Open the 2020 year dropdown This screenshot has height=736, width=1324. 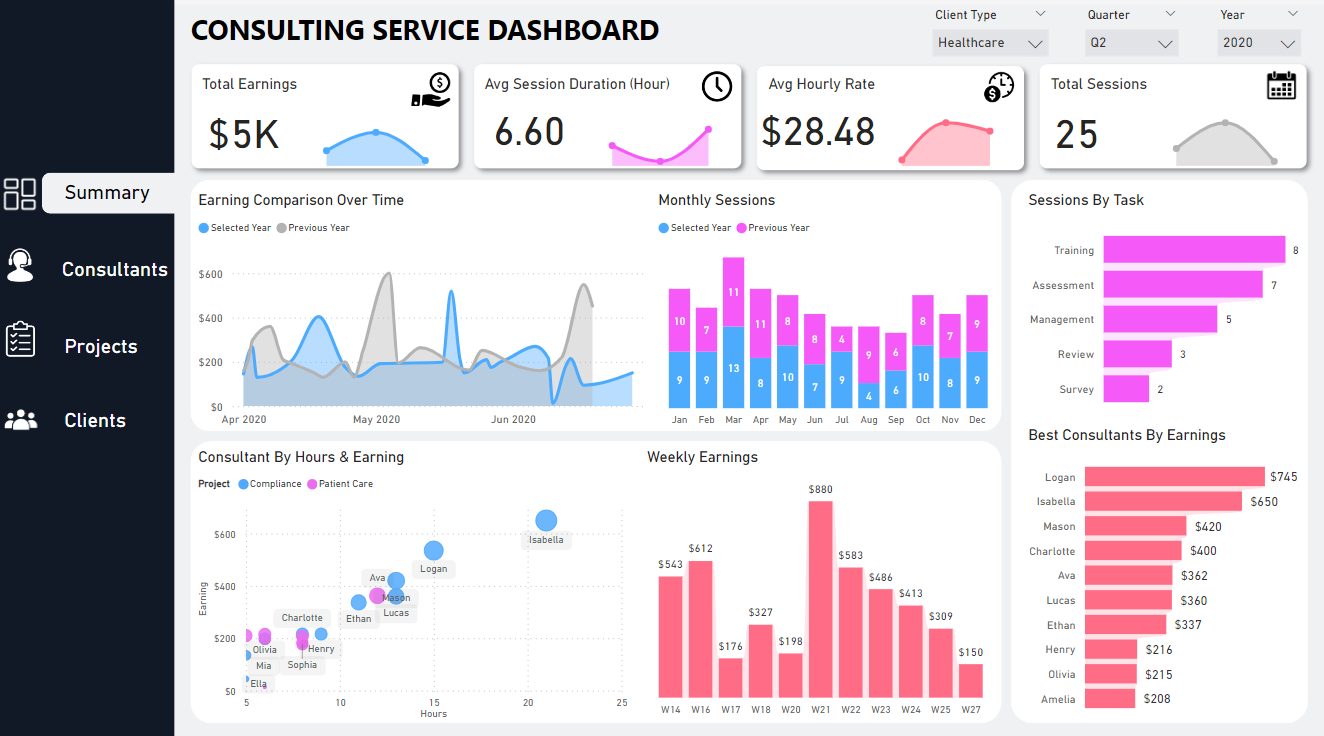coord(1259,43)
